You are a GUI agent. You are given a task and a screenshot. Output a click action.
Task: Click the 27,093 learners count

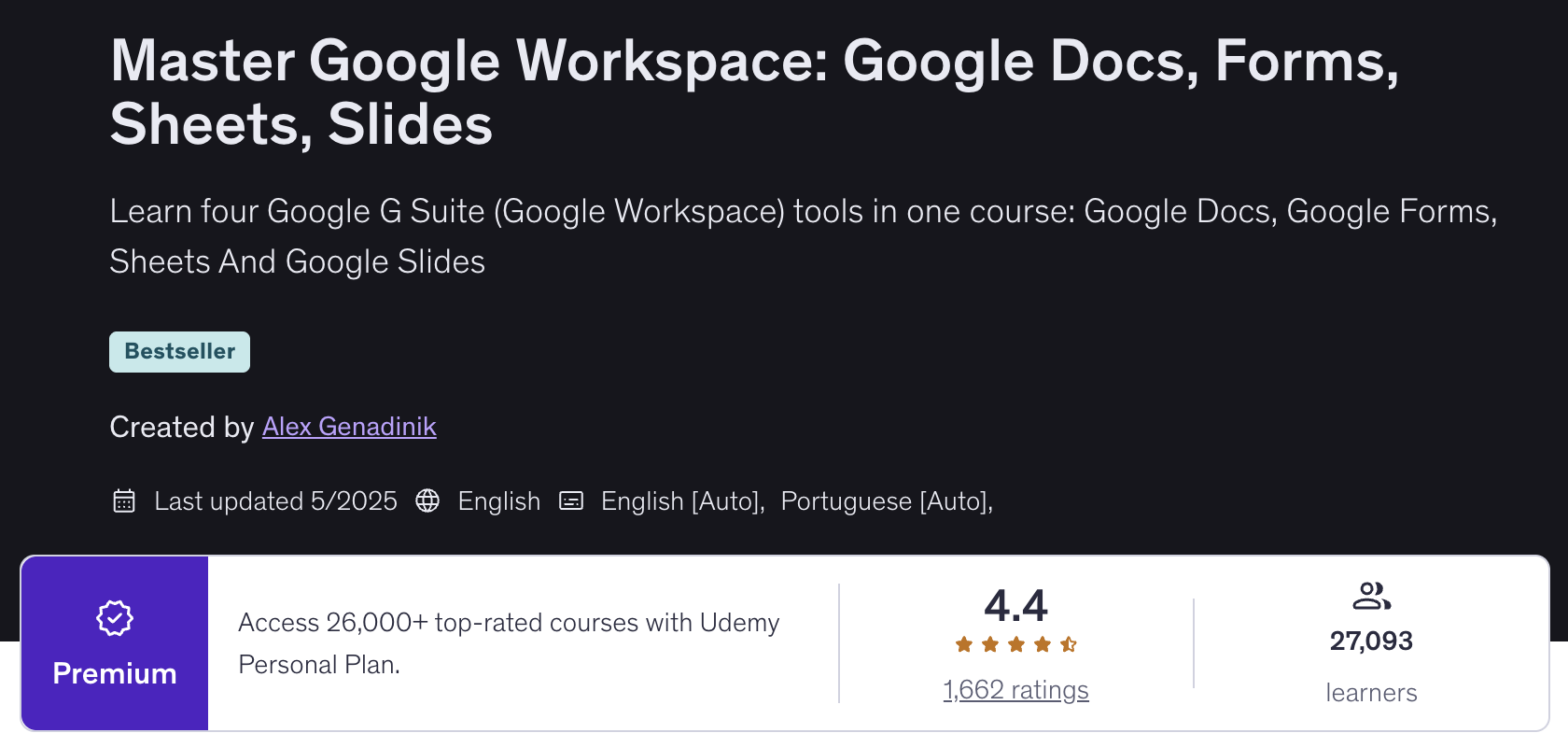point(1371,641)
